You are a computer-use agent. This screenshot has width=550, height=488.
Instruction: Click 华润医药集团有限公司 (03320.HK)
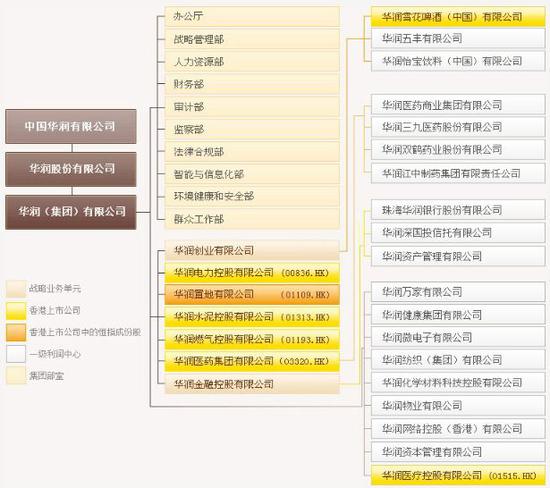252,361
